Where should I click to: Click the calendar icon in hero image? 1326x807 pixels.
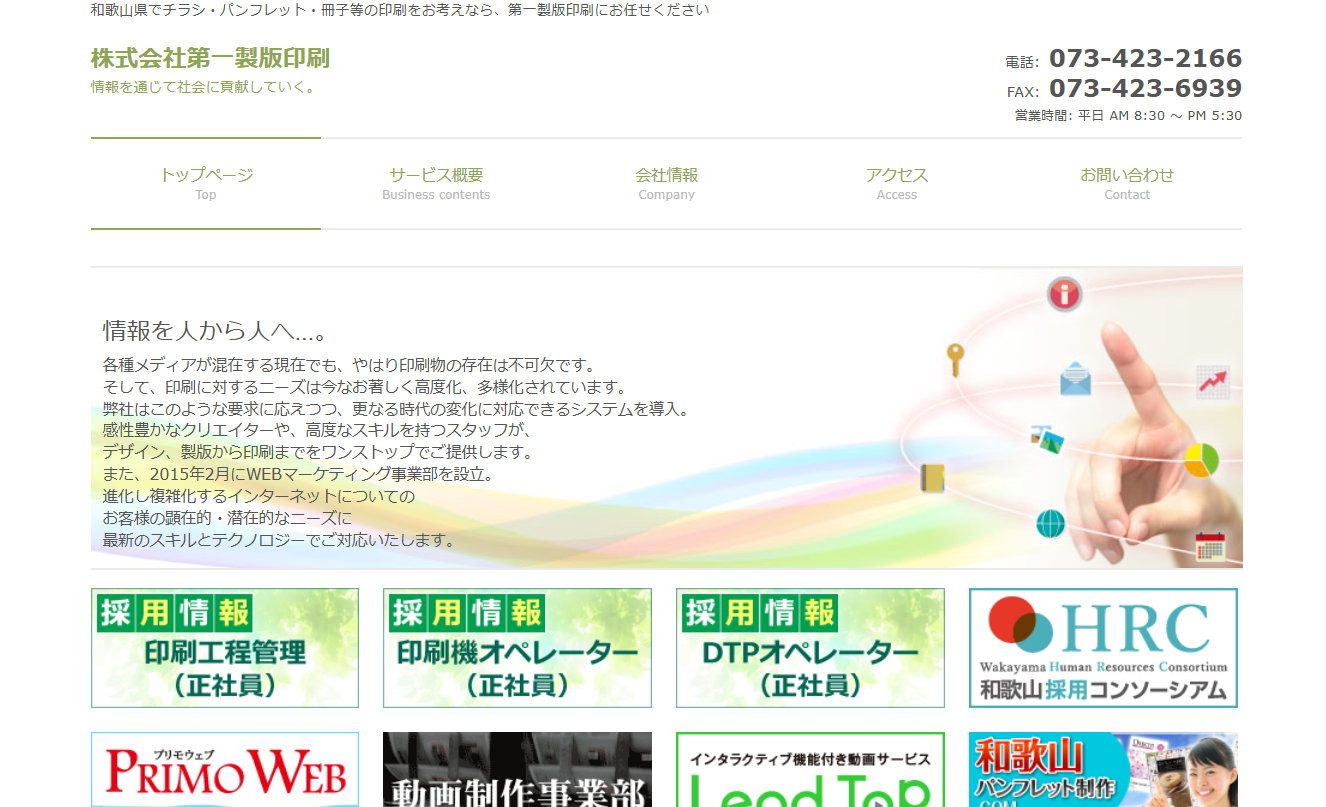tap(1210, 546)
